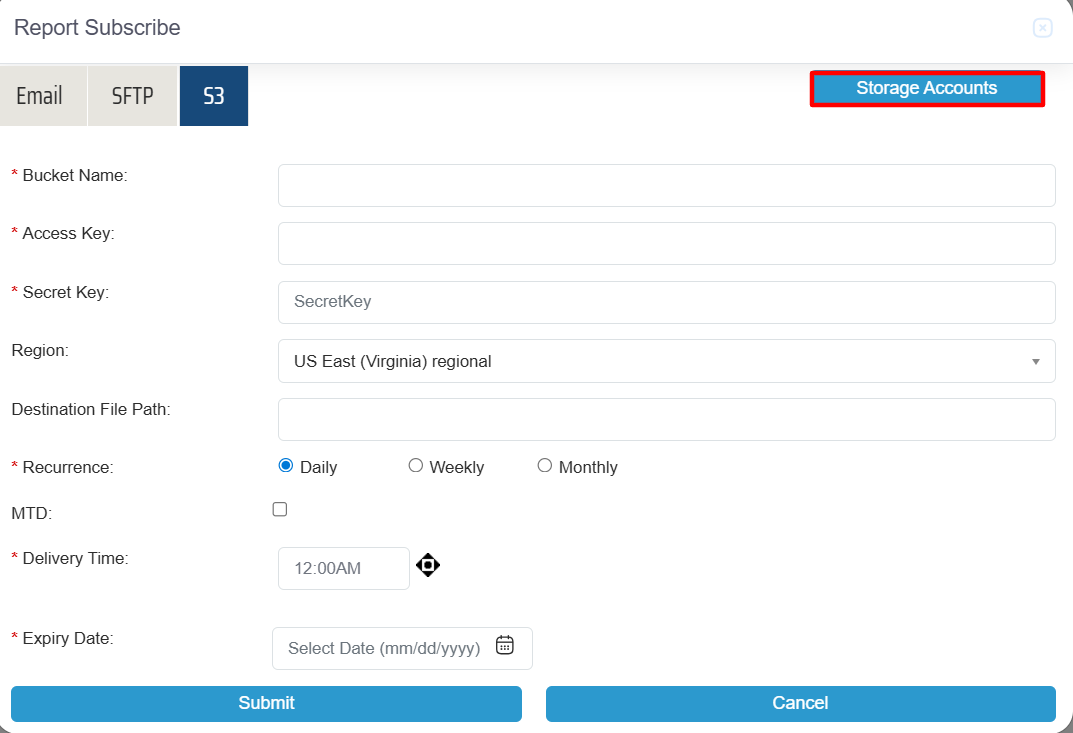Select the S3 tab
1073x733 pixels.
(214, 96)
